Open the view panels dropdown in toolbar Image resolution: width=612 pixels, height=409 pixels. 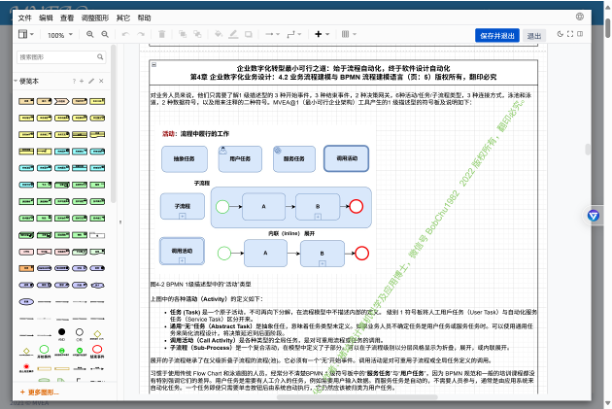click(26, 34)
